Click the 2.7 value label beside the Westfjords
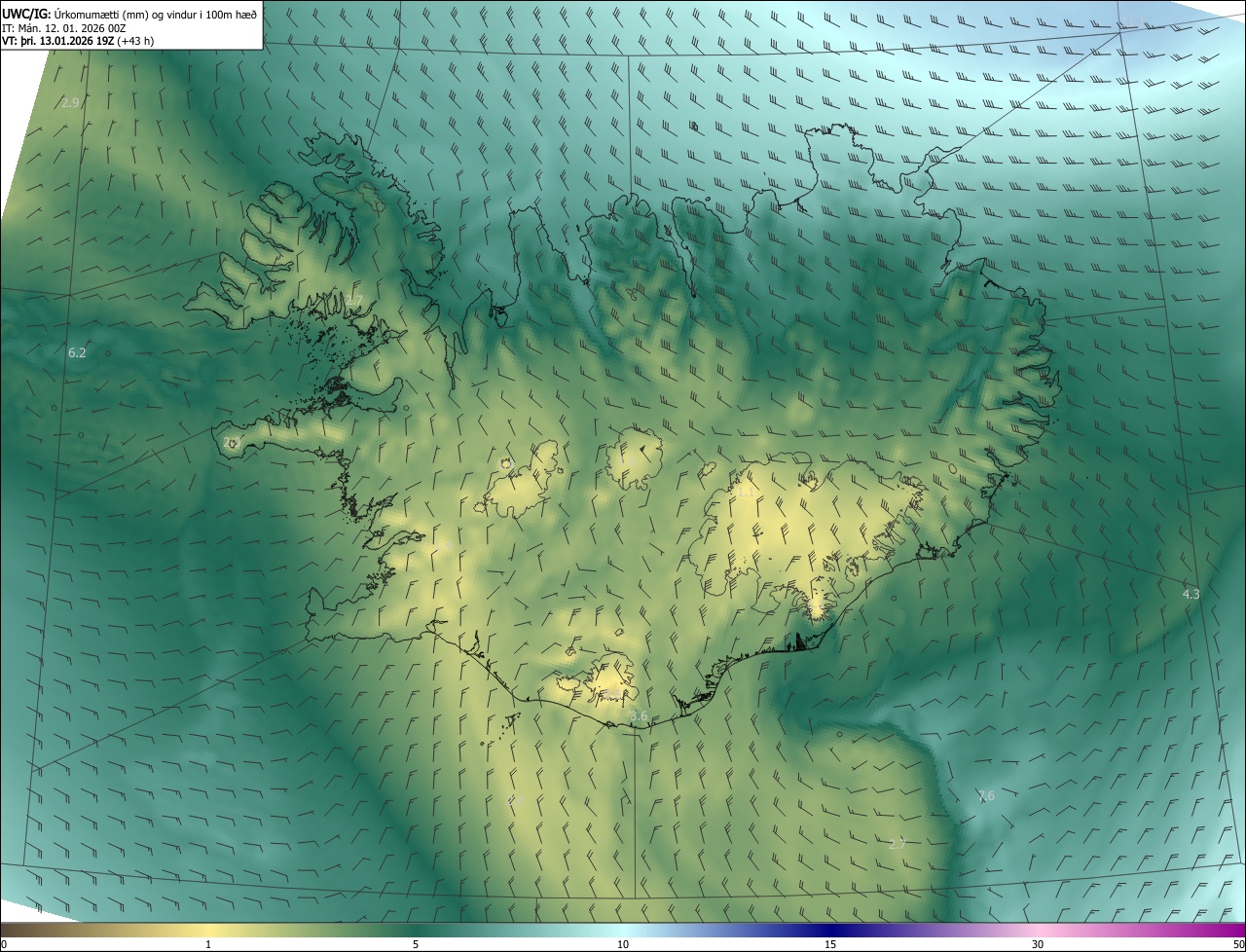1246x952 pixels. pos(354,299)
